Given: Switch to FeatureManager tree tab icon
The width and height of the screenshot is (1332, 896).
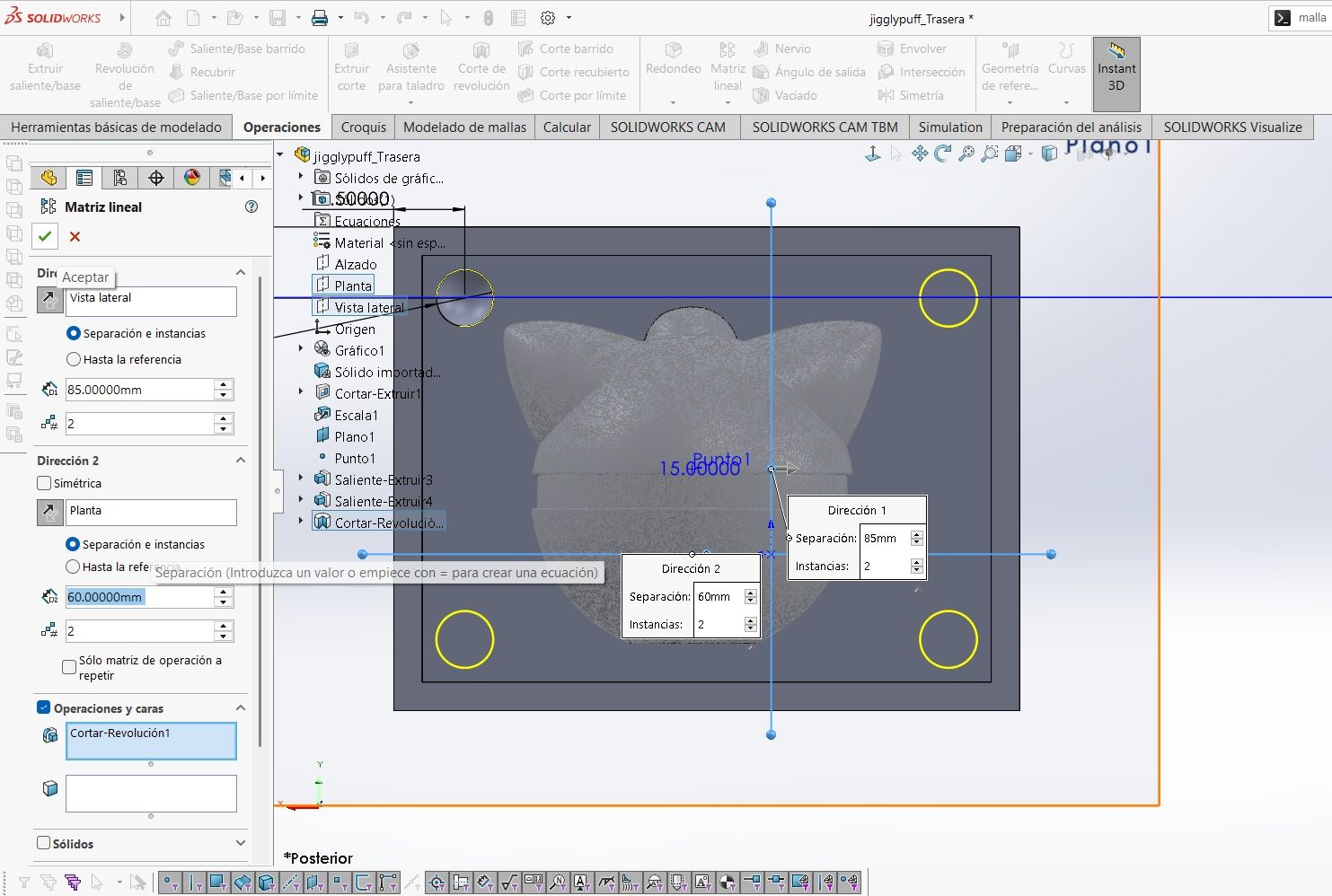Looking at the screenshot, I should tap(49, 178).
